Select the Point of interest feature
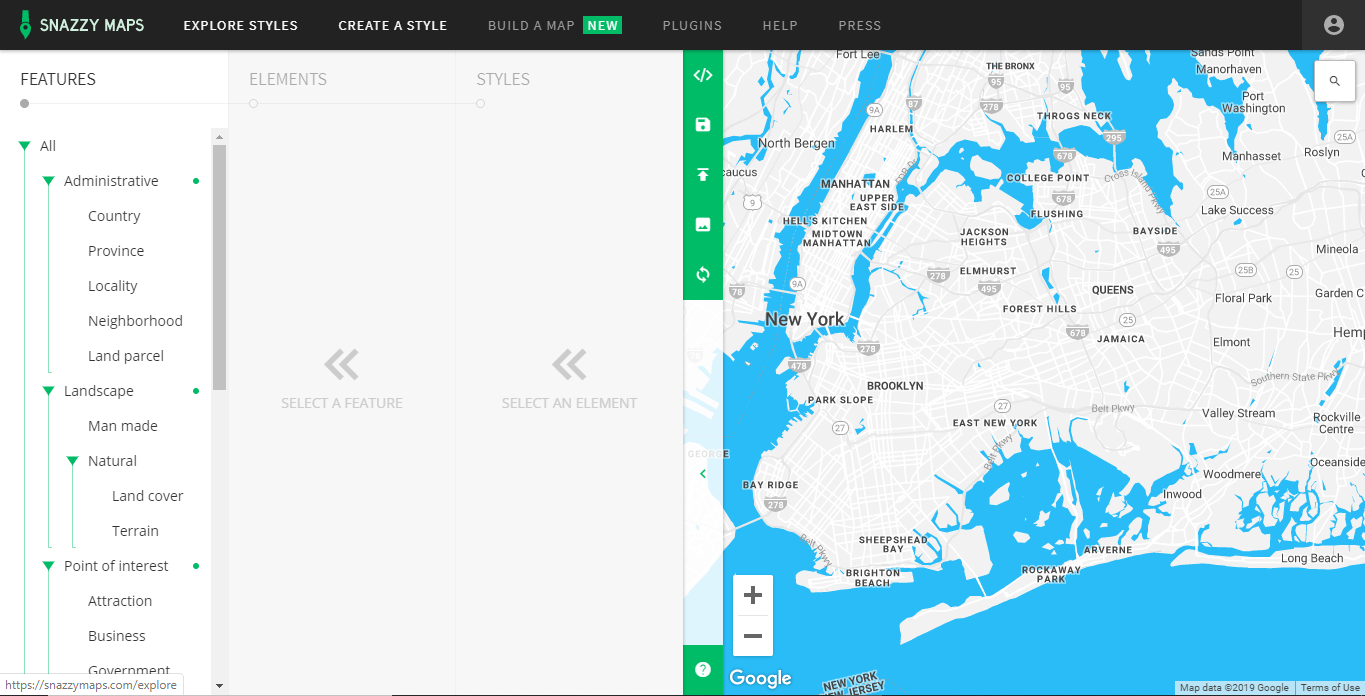1365x696 pixels. [x=116, y=566]
